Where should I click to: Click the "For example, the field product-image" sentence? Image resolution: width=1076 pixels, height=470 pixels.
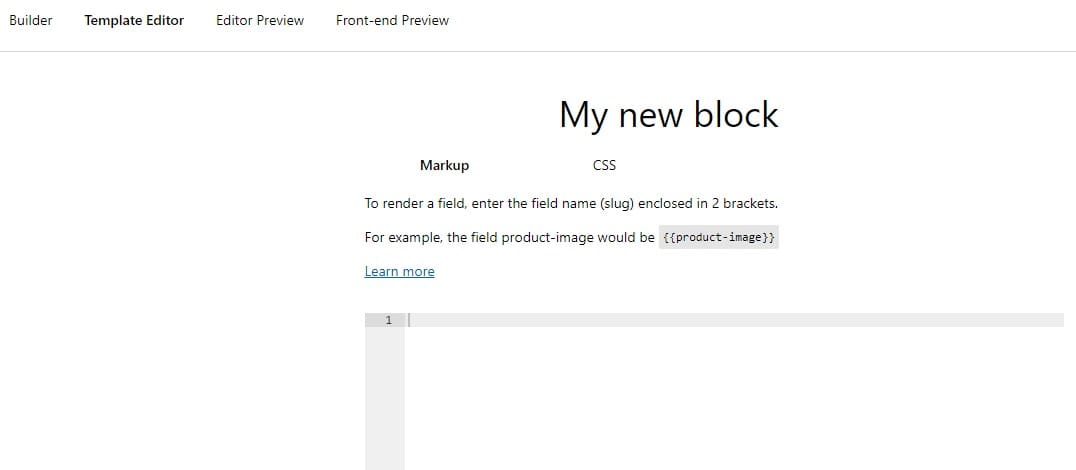pos(509,238)
